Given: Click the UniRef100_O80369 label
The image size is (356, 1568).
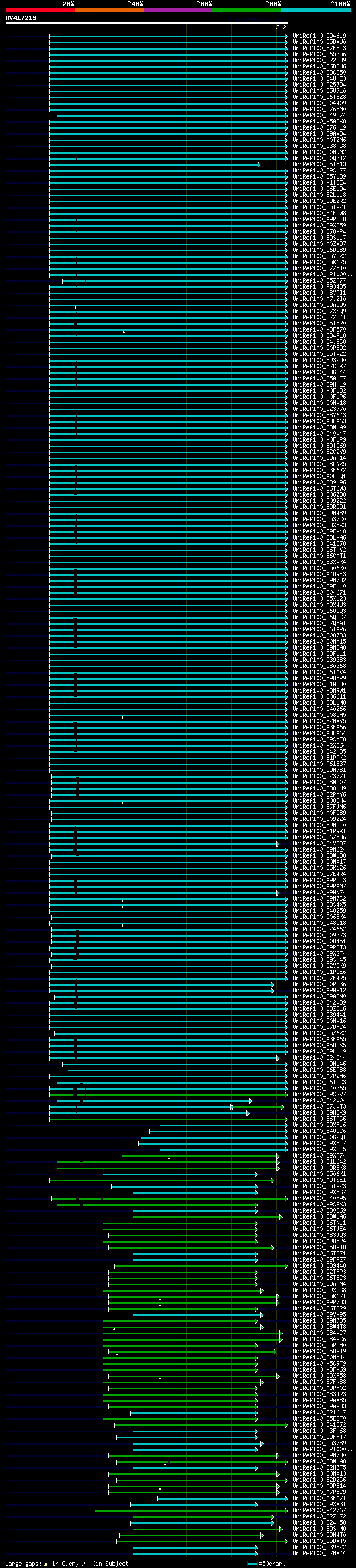Looking at the screenshot, I should (x=319, y=1210).
